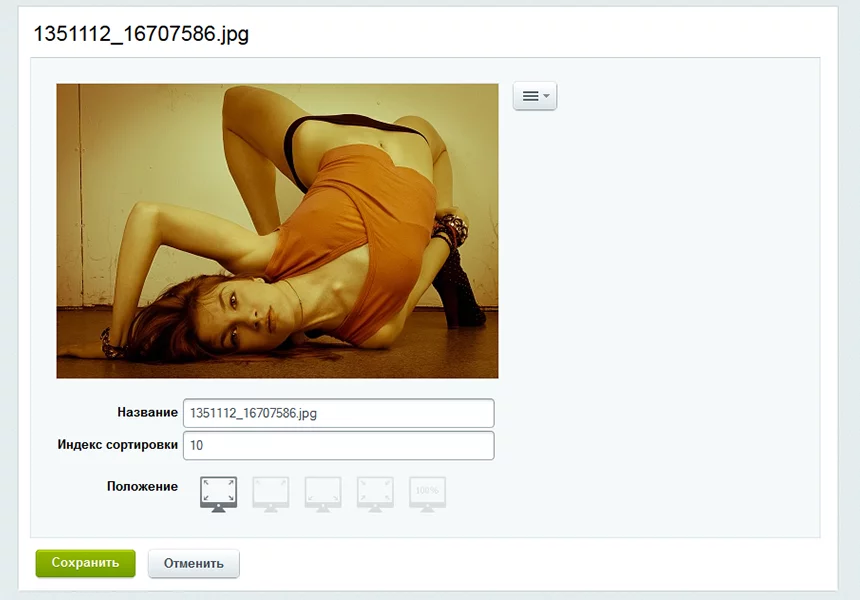Choose the bottom-corners position monitor icon

[323, 494]
